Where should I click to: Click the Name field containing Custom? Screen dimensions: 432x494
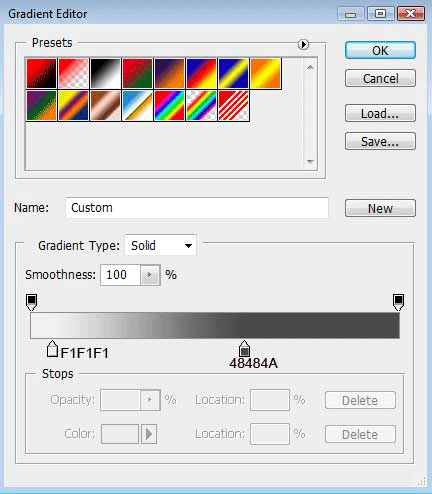(x=197, y=208)
